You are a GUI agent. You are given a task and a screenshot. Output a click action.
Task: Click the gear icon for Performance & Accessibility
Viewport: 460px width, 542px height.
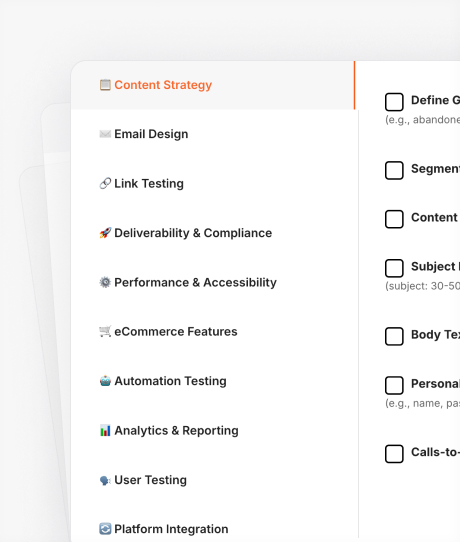coord(105,282)
